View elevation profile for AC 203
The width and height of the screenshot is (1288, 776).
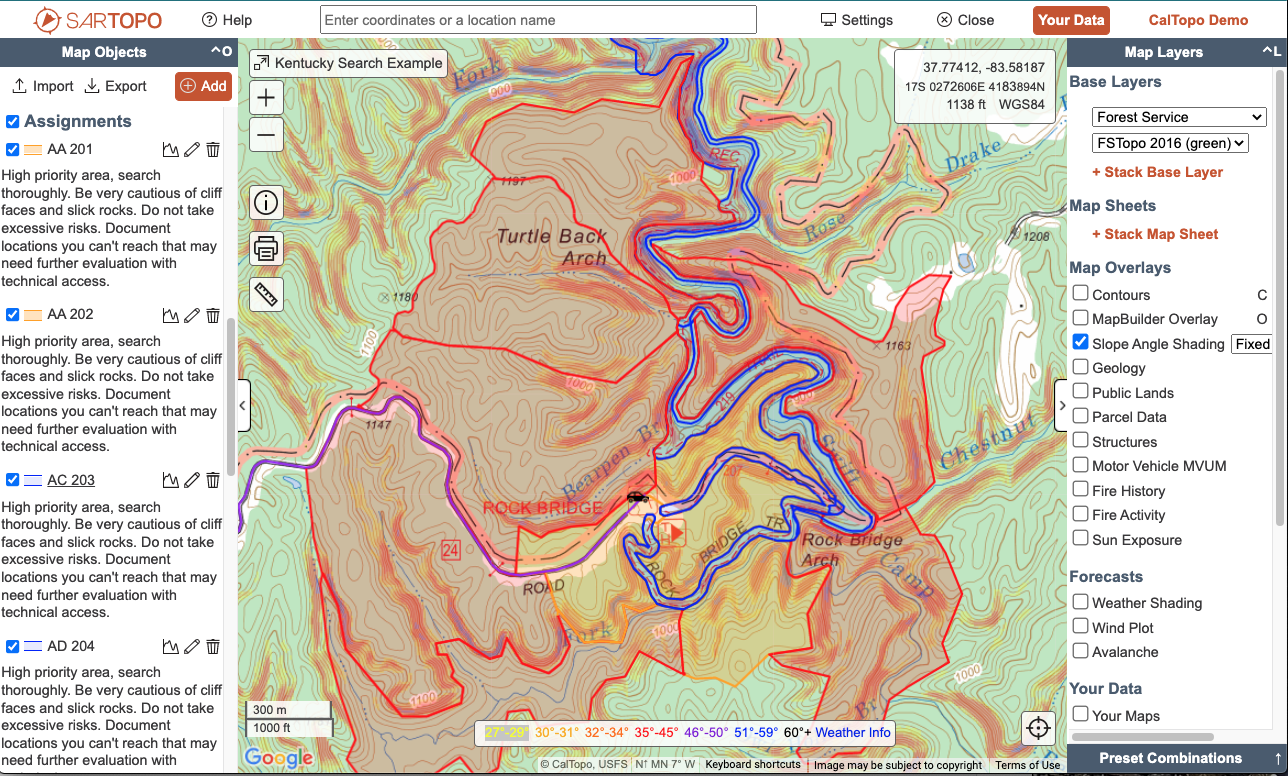171,480
